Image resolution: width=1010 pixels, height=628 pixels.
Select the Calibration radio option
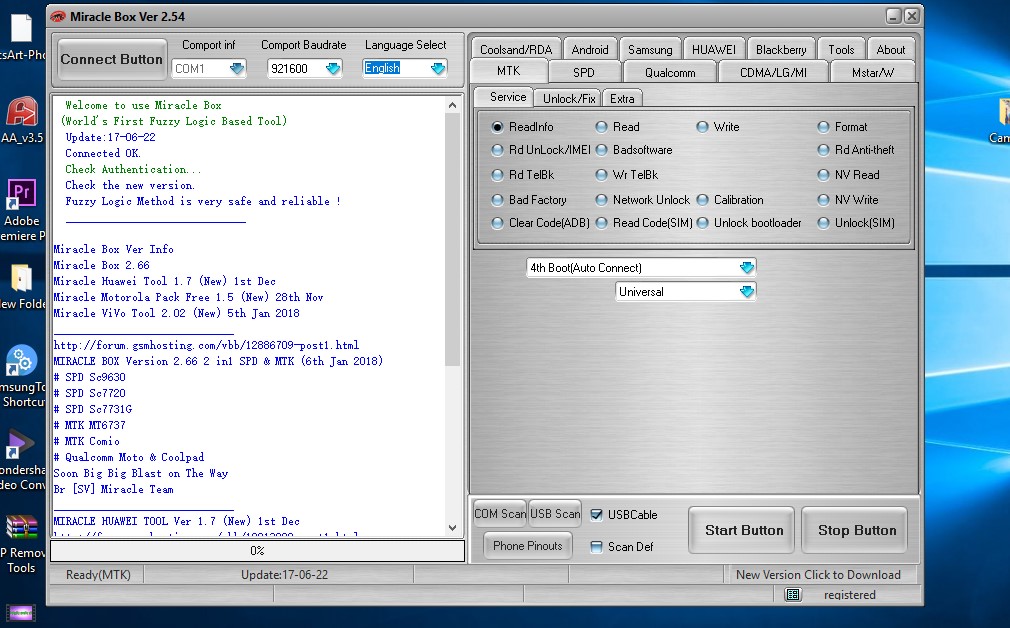coord(702,200)
